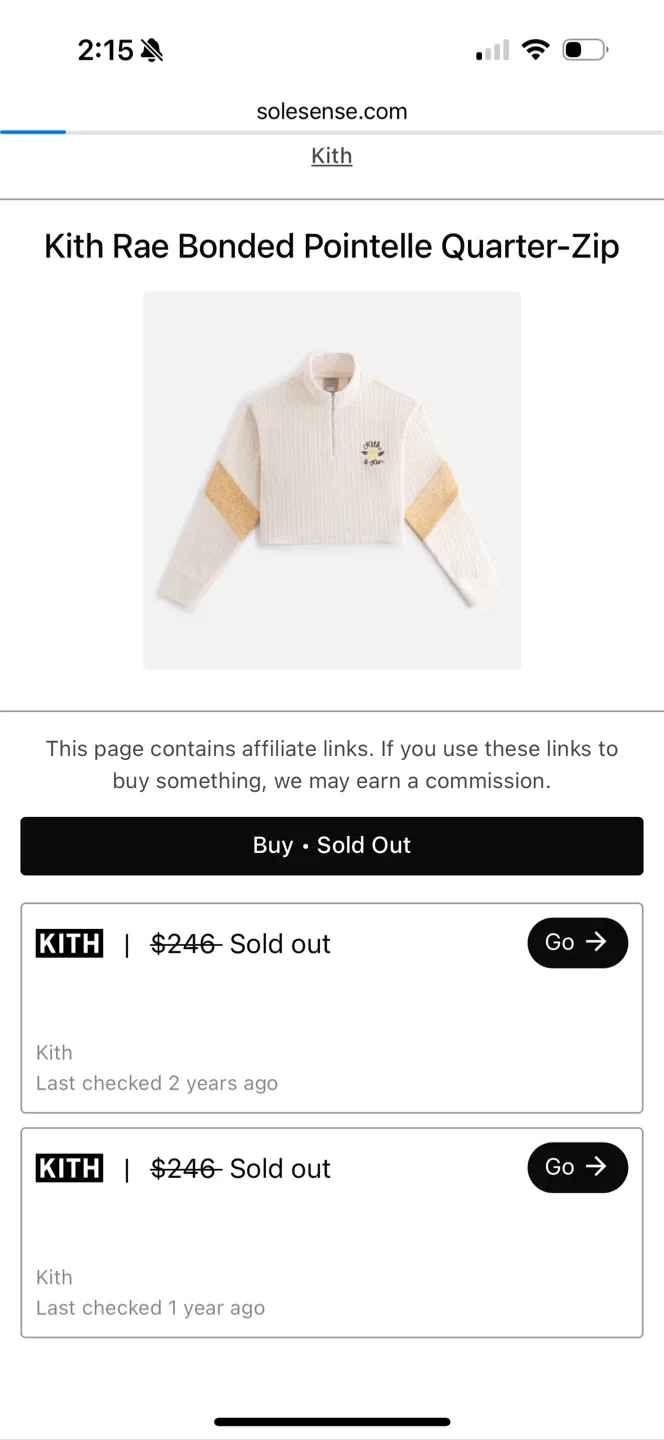Tap the first Go button for Kith
Screen dimensions: 664x1440
pyautogui.click(x=577, y=942)
